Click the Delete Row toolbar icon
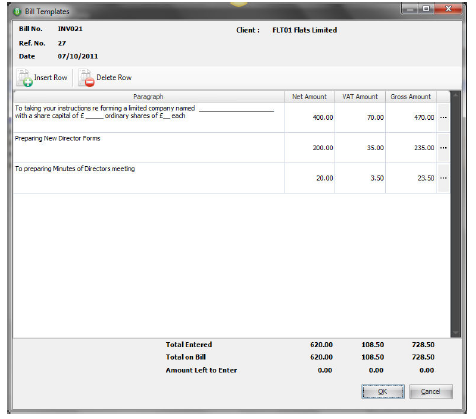 coord(86,78)
